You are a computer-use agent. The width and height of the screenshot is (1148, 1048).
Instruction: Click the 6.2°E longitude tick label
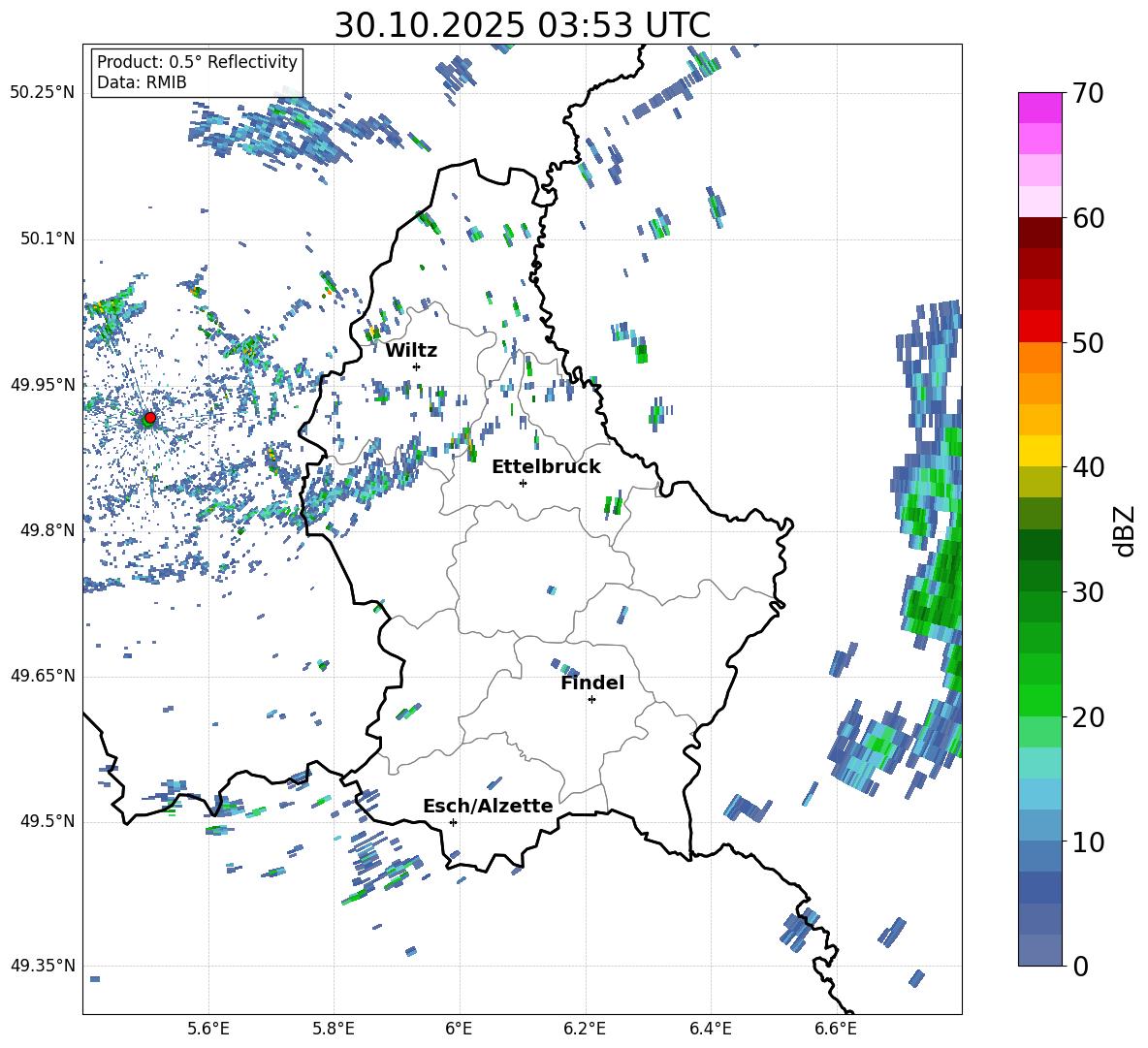tap(585, 1029)
